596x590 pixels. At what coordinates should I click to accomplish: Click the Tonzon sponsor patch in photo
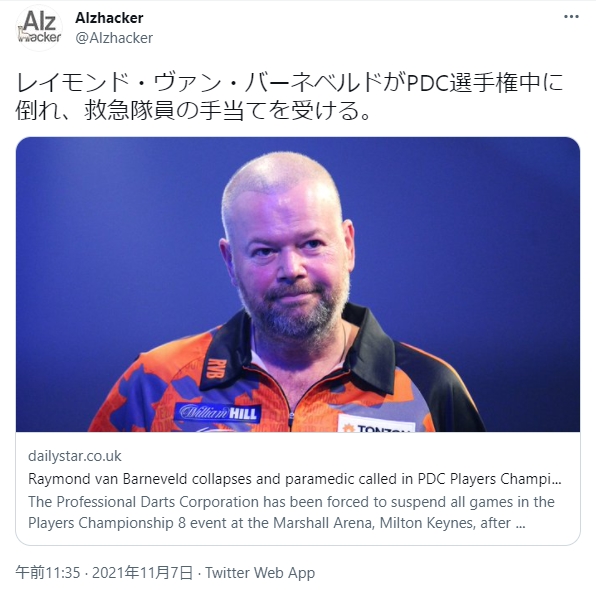(376, 424)
